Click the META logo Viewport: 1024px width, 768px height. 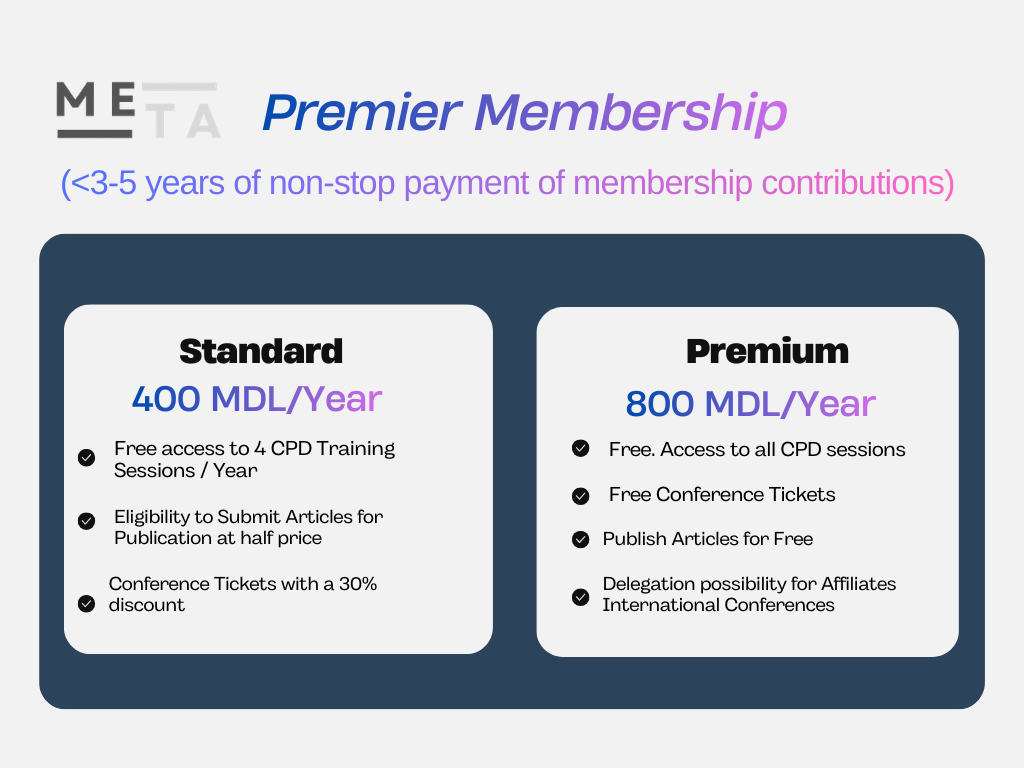pos(138,110)
